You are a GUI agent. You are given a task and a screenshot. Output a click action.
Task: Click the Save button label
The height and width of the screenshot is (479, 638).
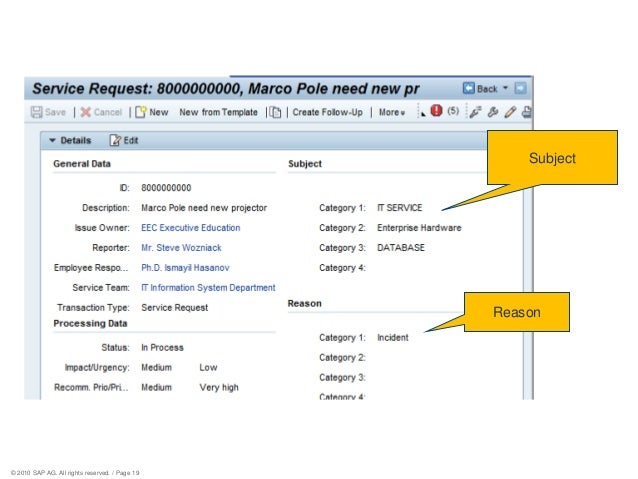point(55,112)
